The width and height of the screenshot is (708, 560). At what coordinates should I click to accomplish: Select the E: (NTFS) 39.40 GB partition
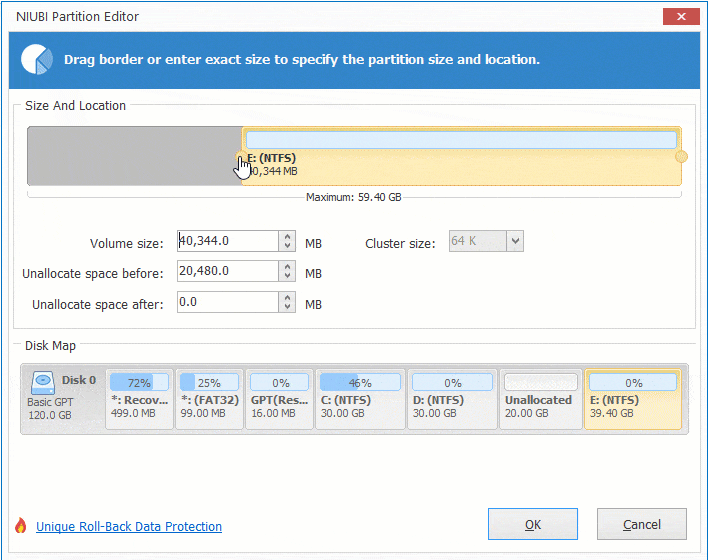click(x=633, y=399)
